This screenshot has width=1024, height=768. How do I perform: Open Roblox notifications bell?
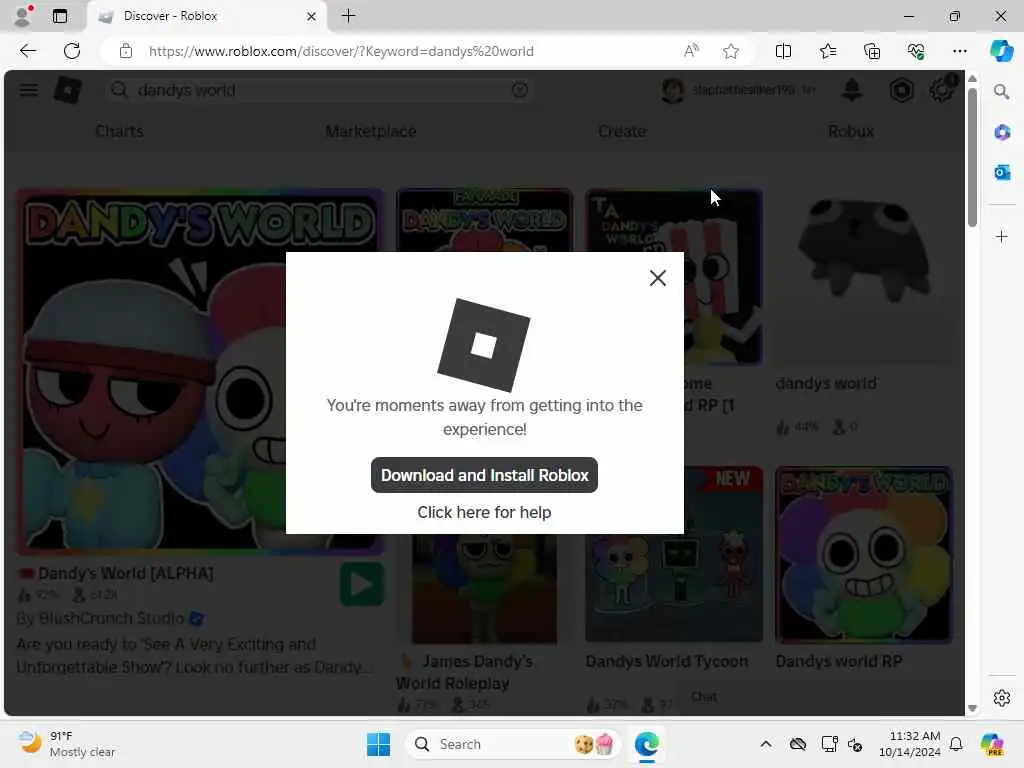852,90
